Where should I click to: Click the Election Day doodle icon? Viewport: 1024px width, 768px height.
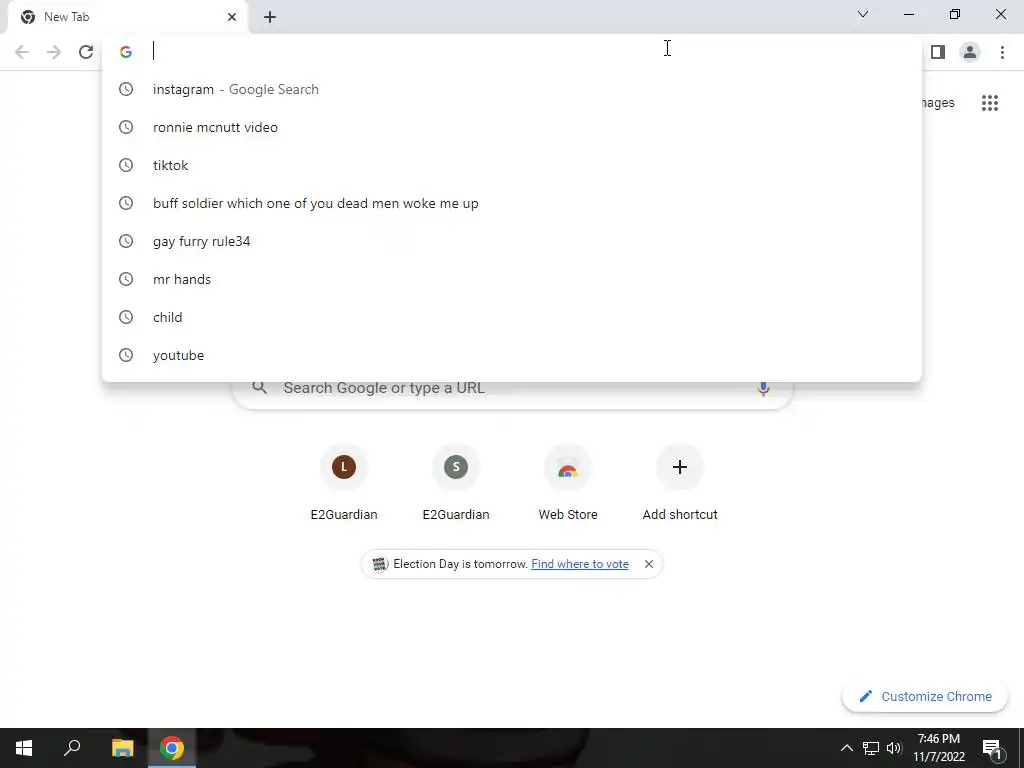[379, 564]
